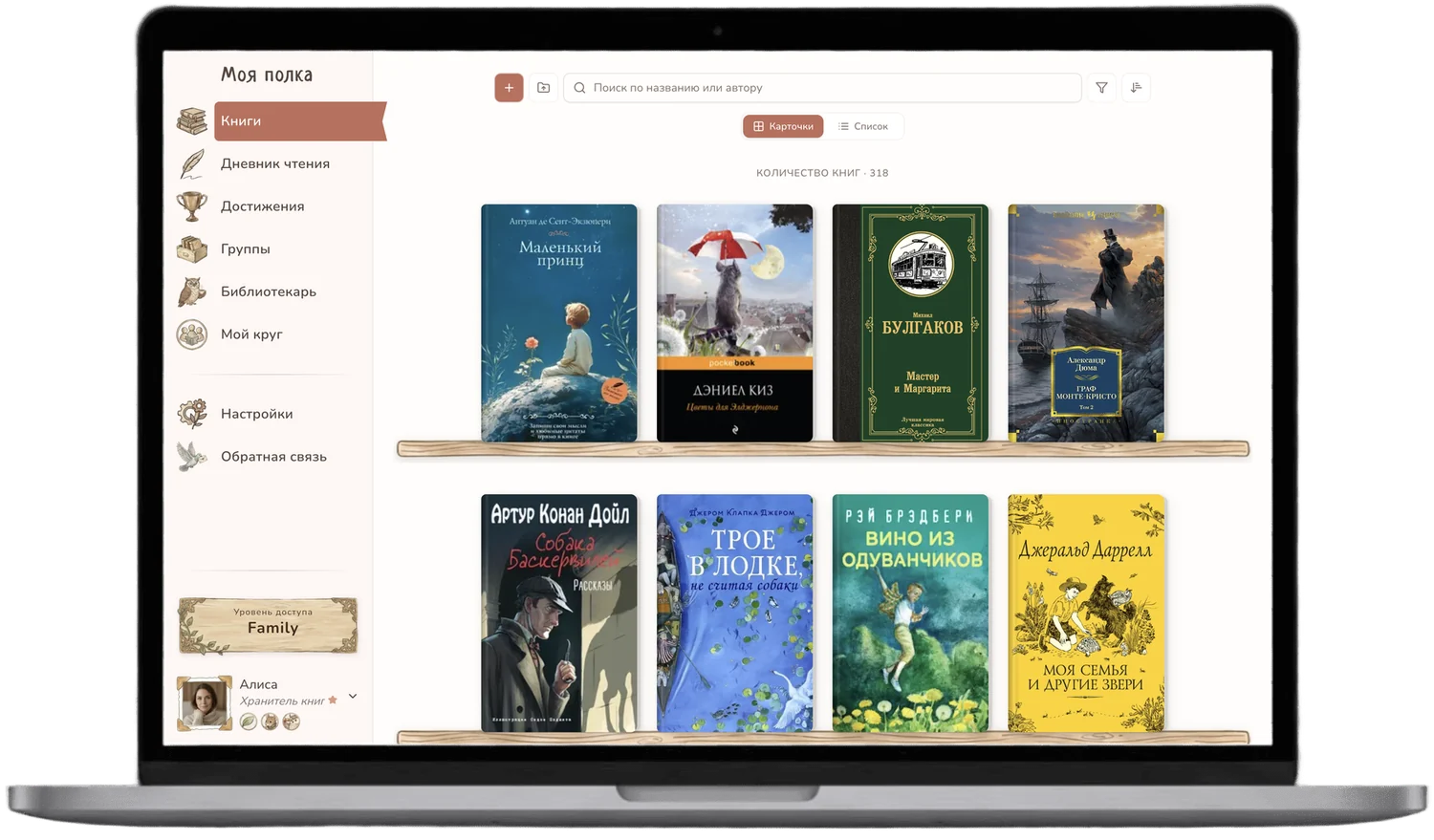Click the add-folder icon beside the search field
Image resolution: width=1434 pixels, height=840 pixels.
pos(544,88)
